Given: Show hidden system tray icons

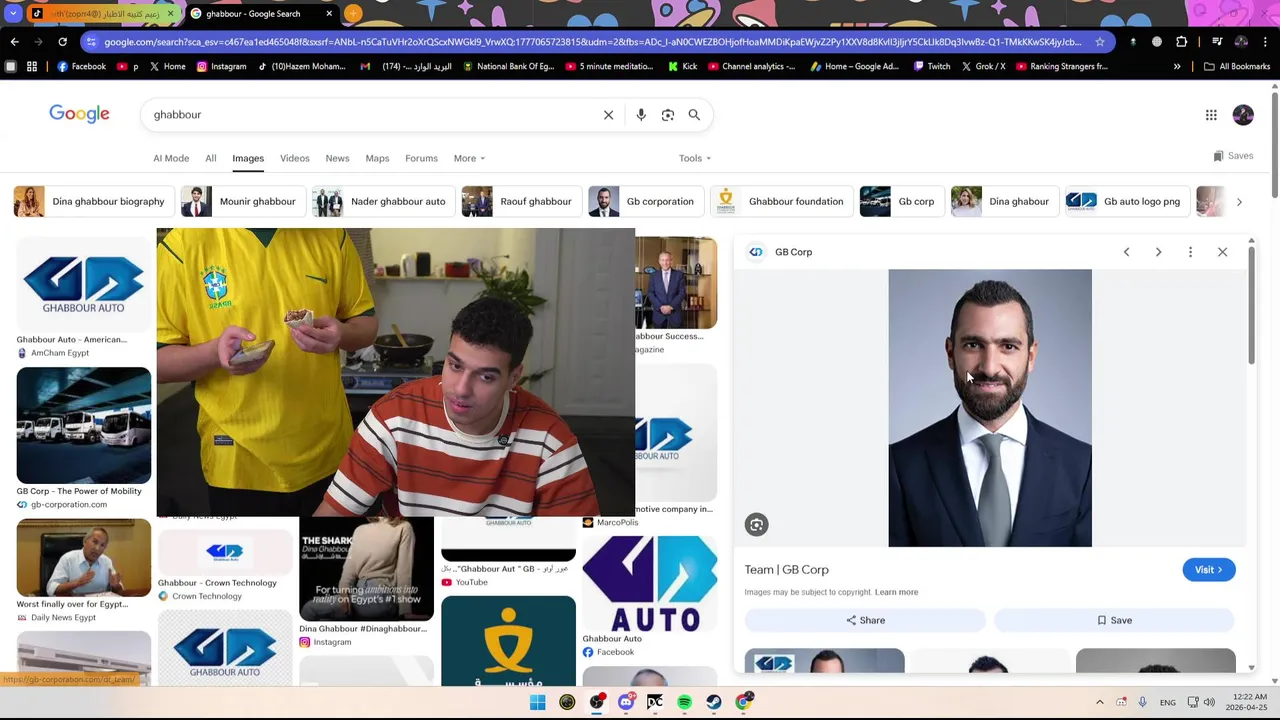Looking at the screenshot, I should pos(1099,703).
